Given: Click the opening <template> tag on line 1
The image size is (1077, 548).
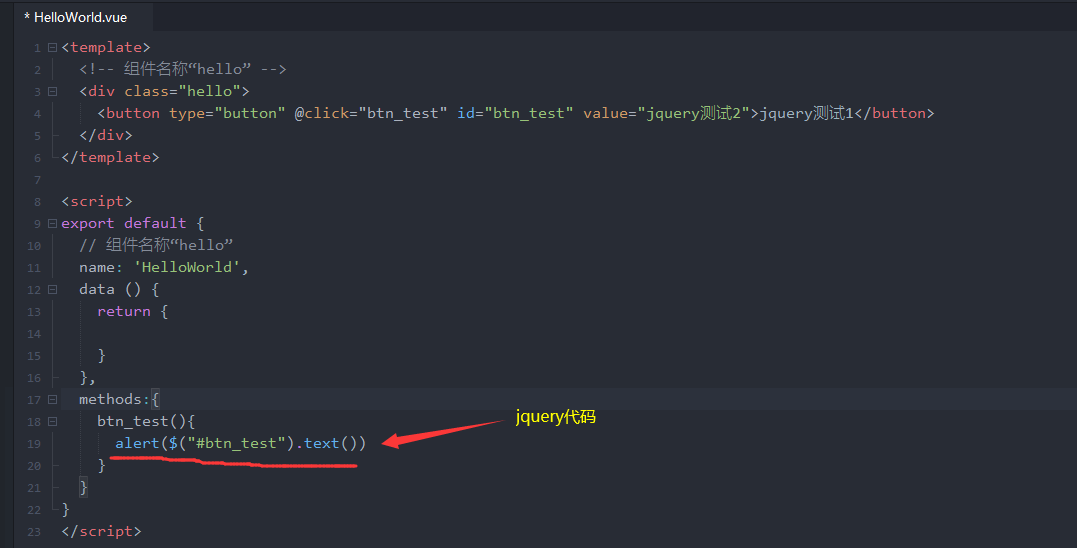Looking at the screenshot, I should 106,47.
